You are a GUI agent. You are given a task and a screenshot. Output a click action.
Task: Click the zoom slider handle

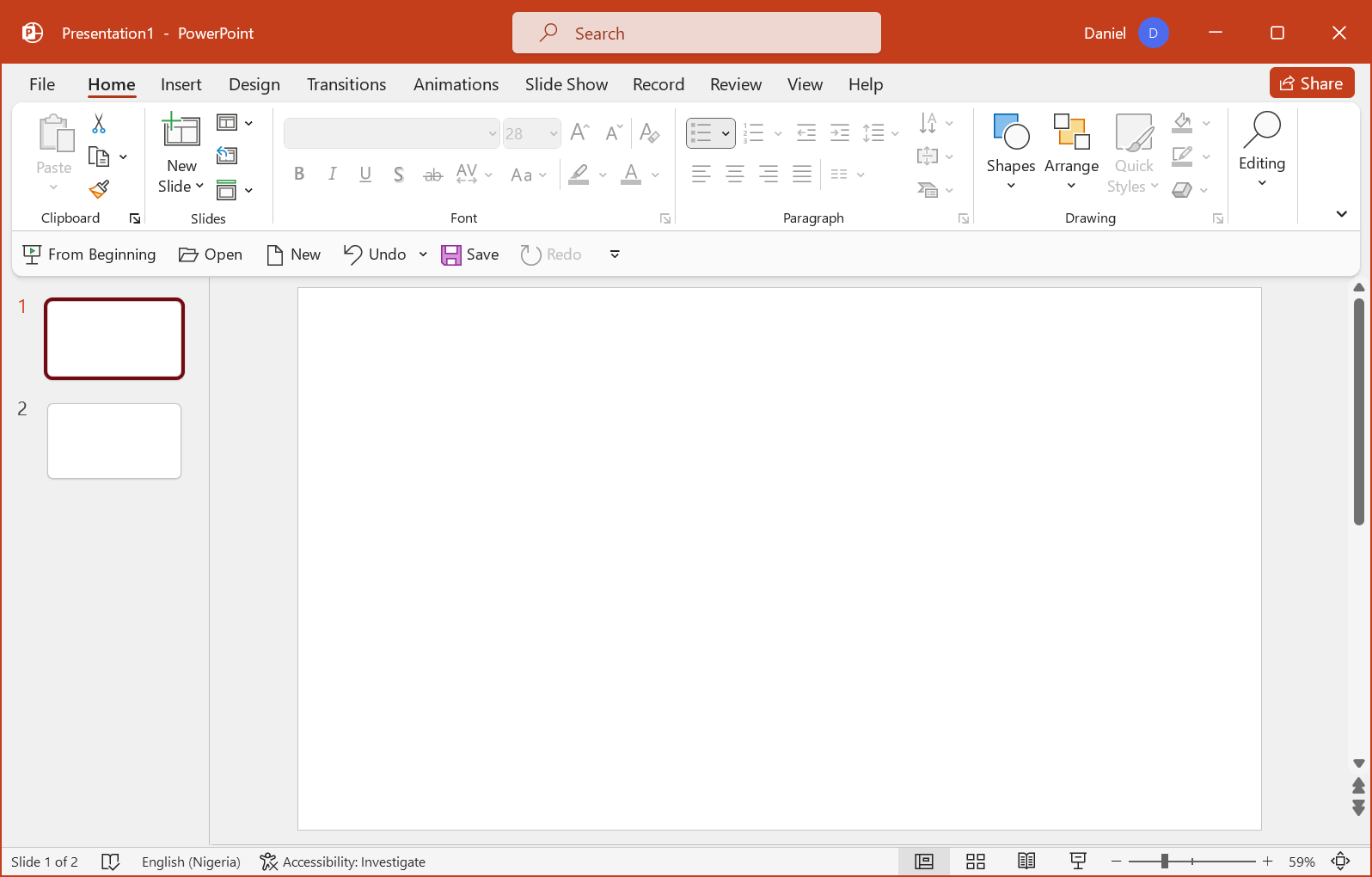point(1164,862)
